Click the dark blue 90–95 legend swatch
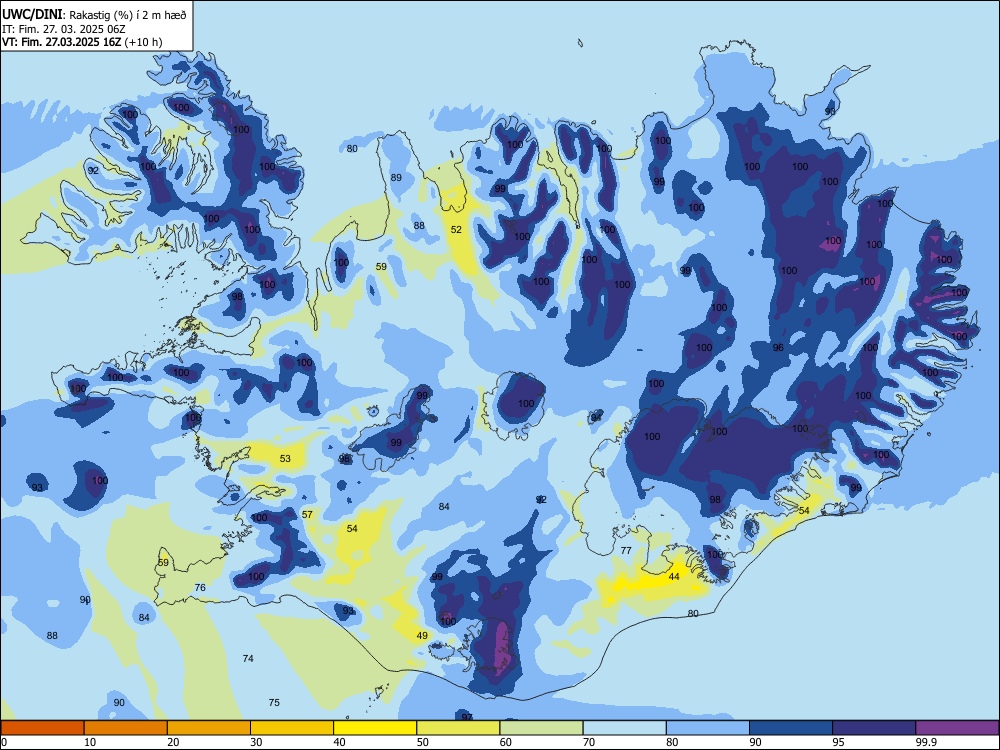Viewport: 1000px width, 750px height. click(x=791, y=728)
